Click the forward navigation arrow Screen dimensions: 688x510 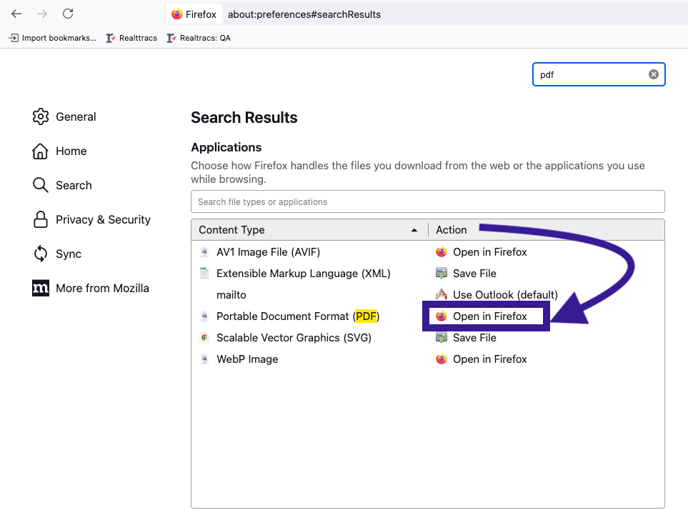[42, 14]
